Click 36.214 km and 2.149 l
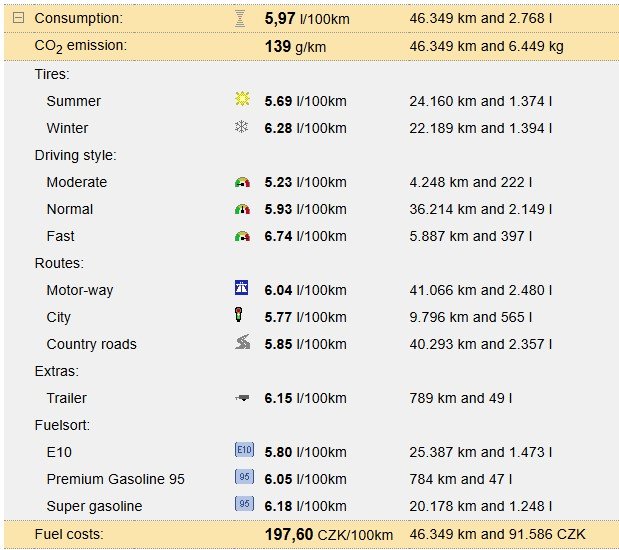This screenshot has width=619, height=550. [x=480, y=209]
